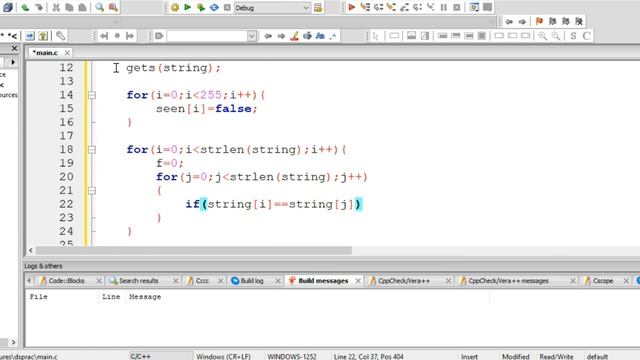Open Find with the magnifier icon
Viewport: 640px width, 360px height.
[100, 7]
